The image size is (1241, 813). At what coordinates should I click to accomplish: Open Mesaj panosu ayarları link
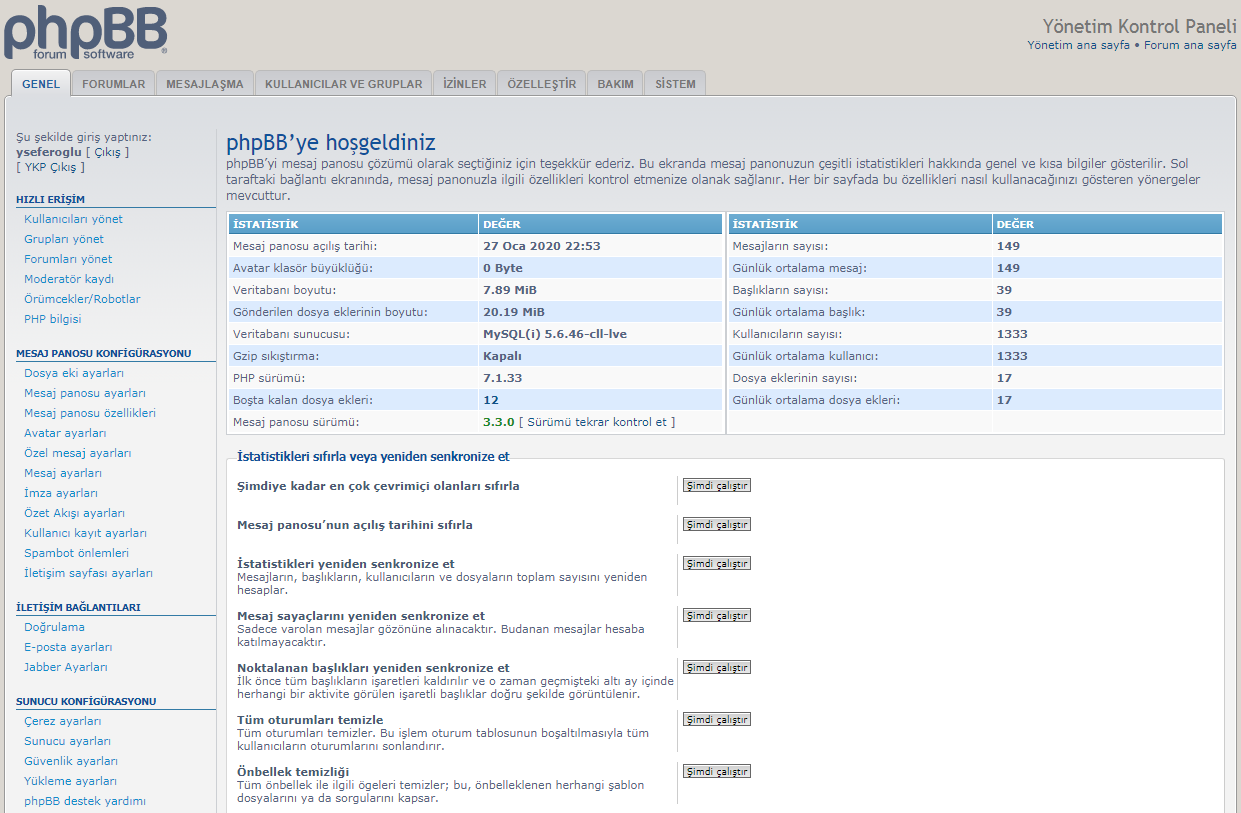click(85, 393)
